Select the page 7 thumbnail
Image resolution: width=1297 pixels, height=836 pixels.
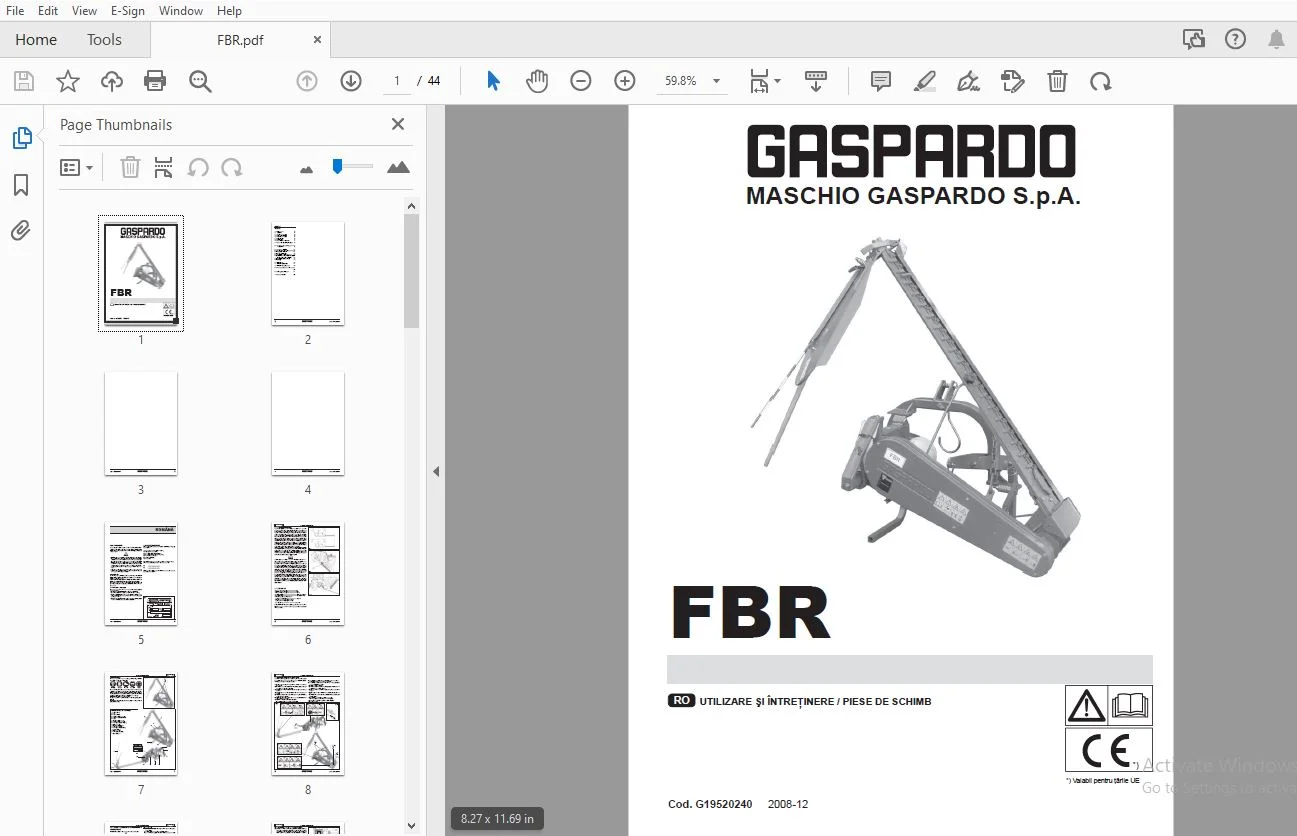pyautogui.click(x=141, y=723)
